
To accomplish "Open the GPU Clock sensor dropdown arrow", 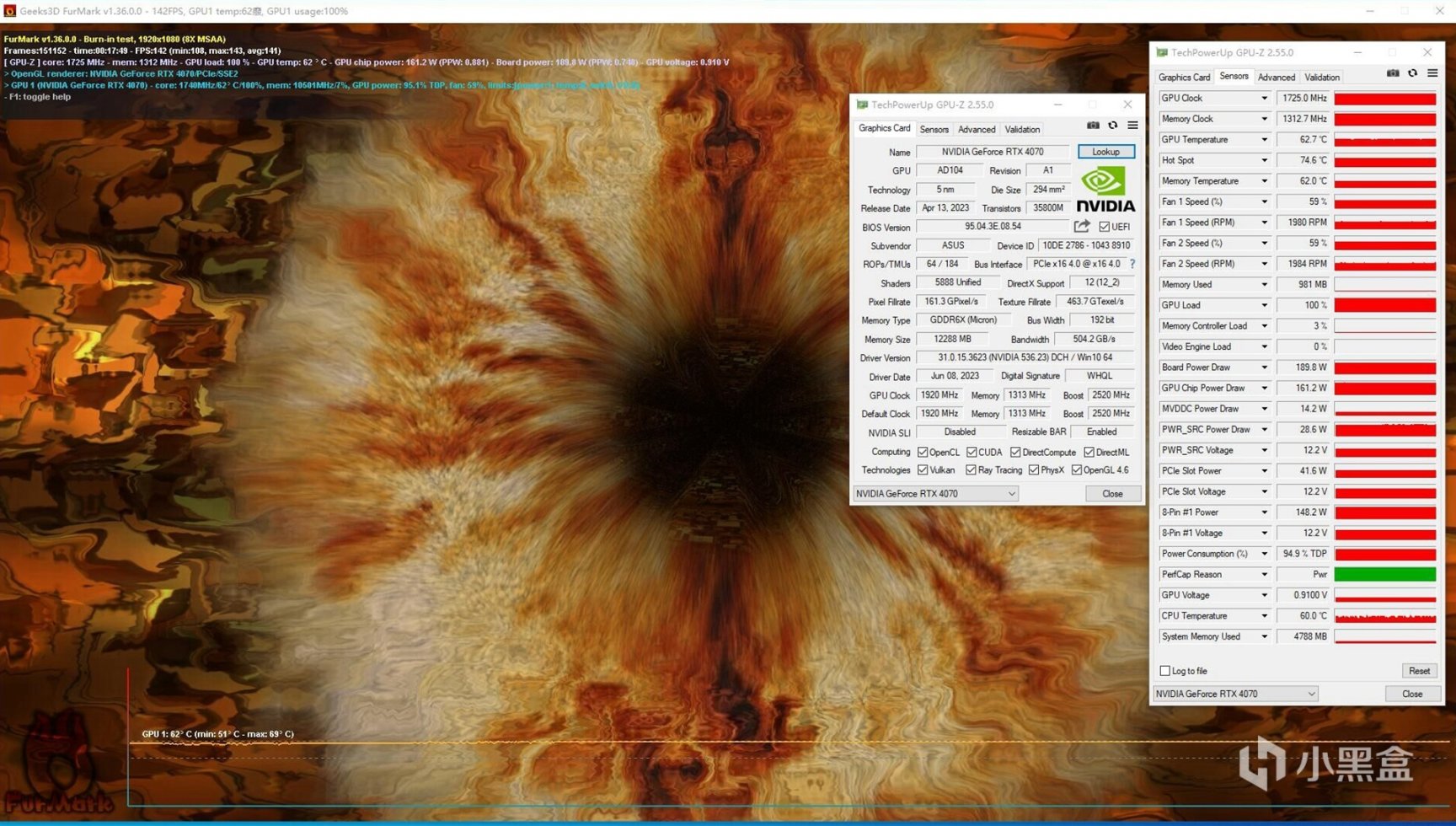I will click(1264, 99).
